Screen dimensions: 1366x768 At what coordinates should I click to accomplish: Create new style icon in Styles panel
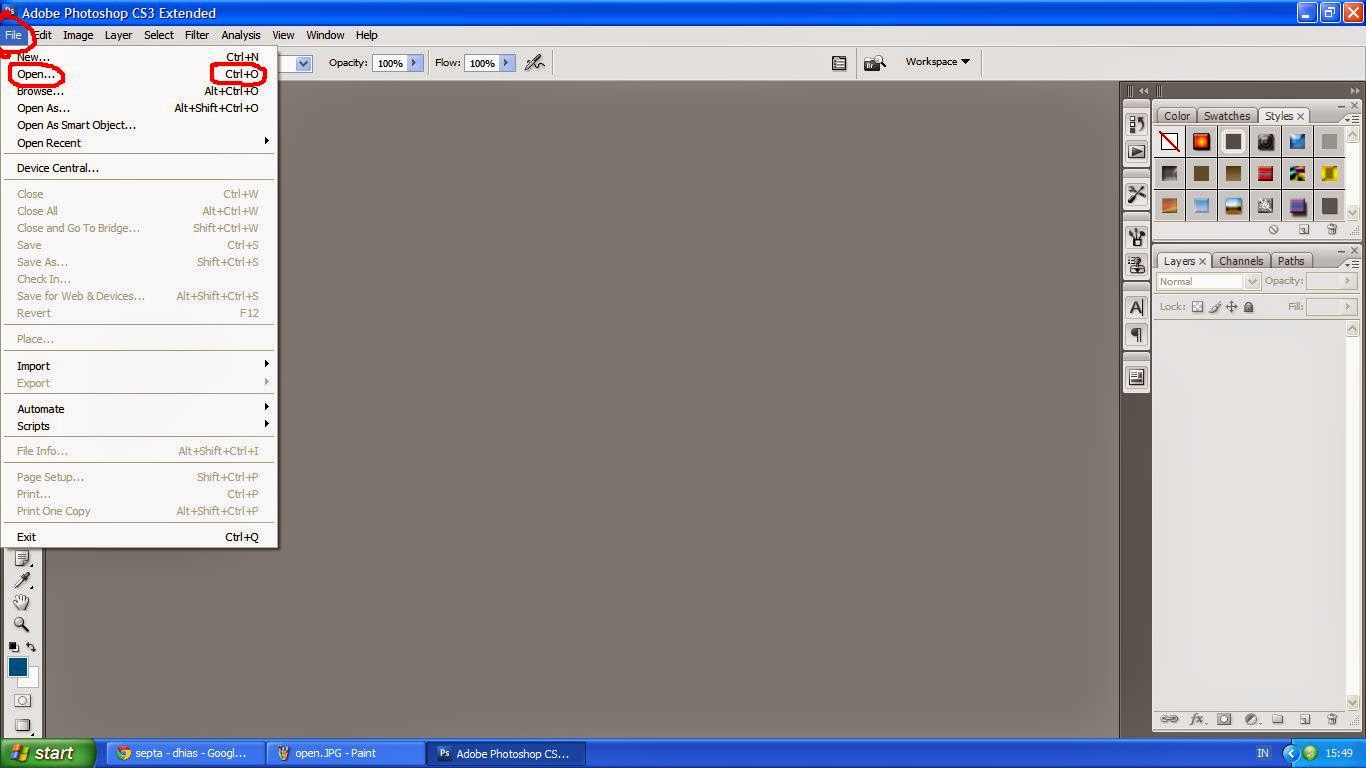(1304, 229)
